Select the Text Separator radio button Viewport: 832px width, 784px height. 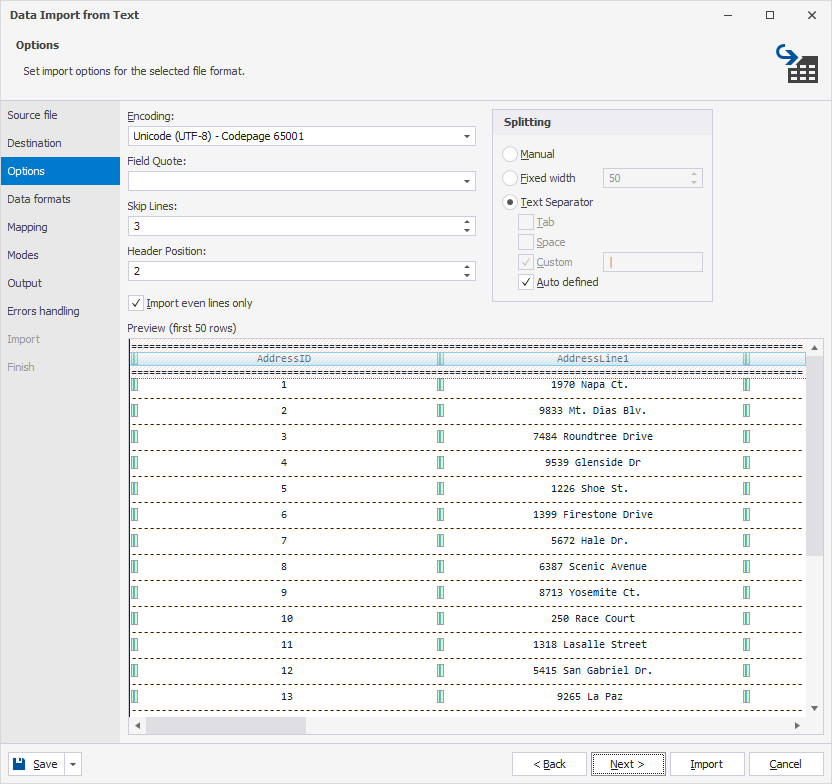[x=510, y=202]
